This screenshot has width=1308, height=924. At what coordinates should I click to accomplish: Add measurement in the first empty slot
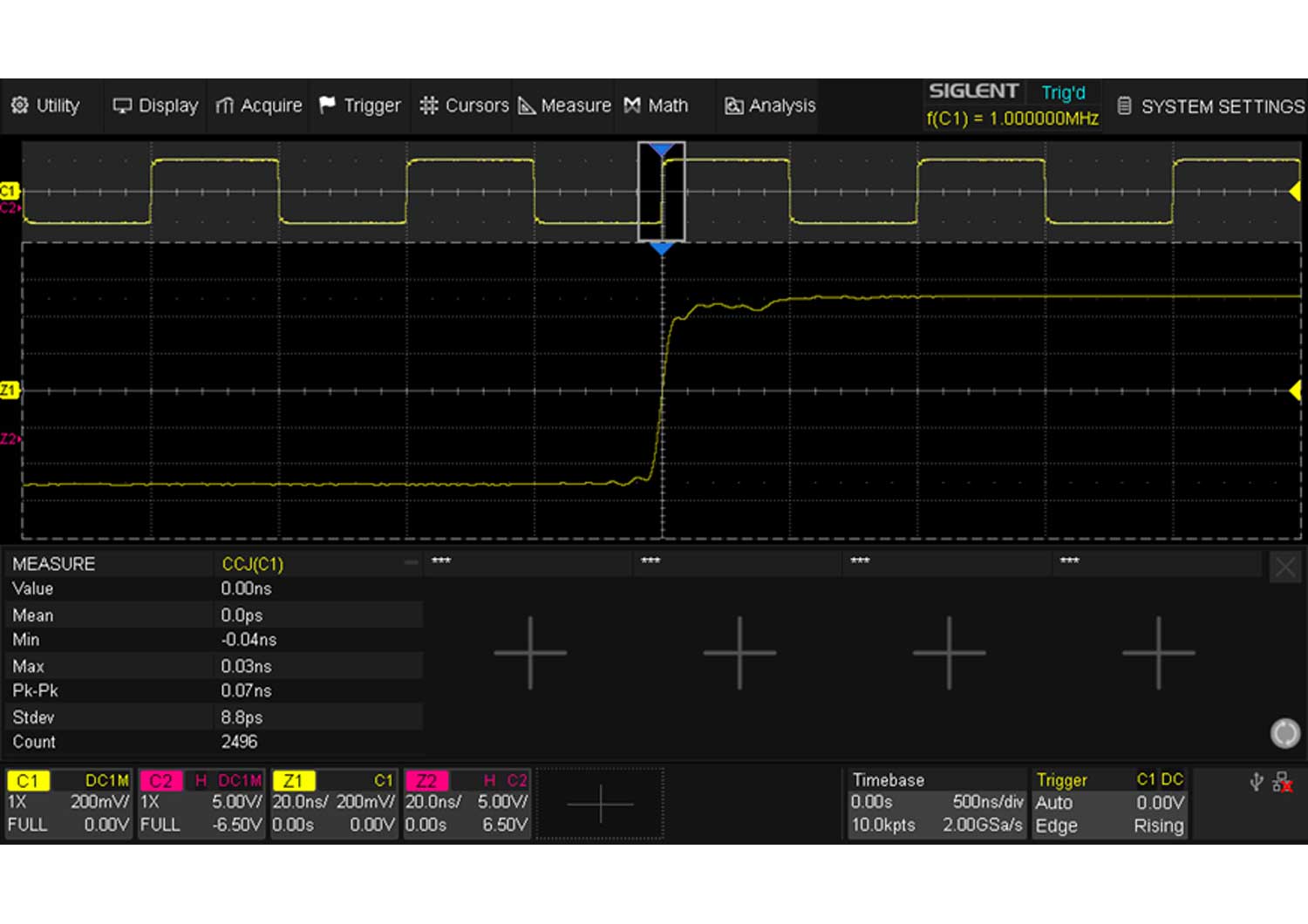pos(530,652)
